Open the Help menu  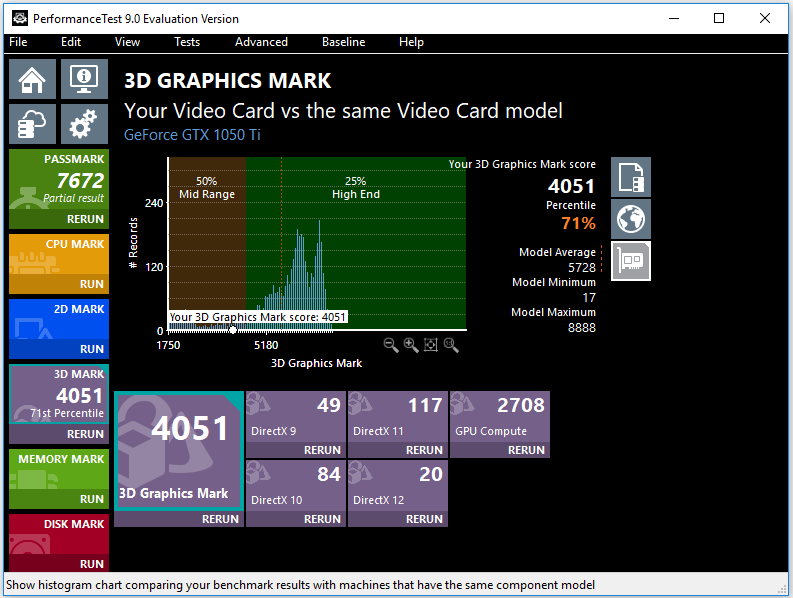point(411,42)
